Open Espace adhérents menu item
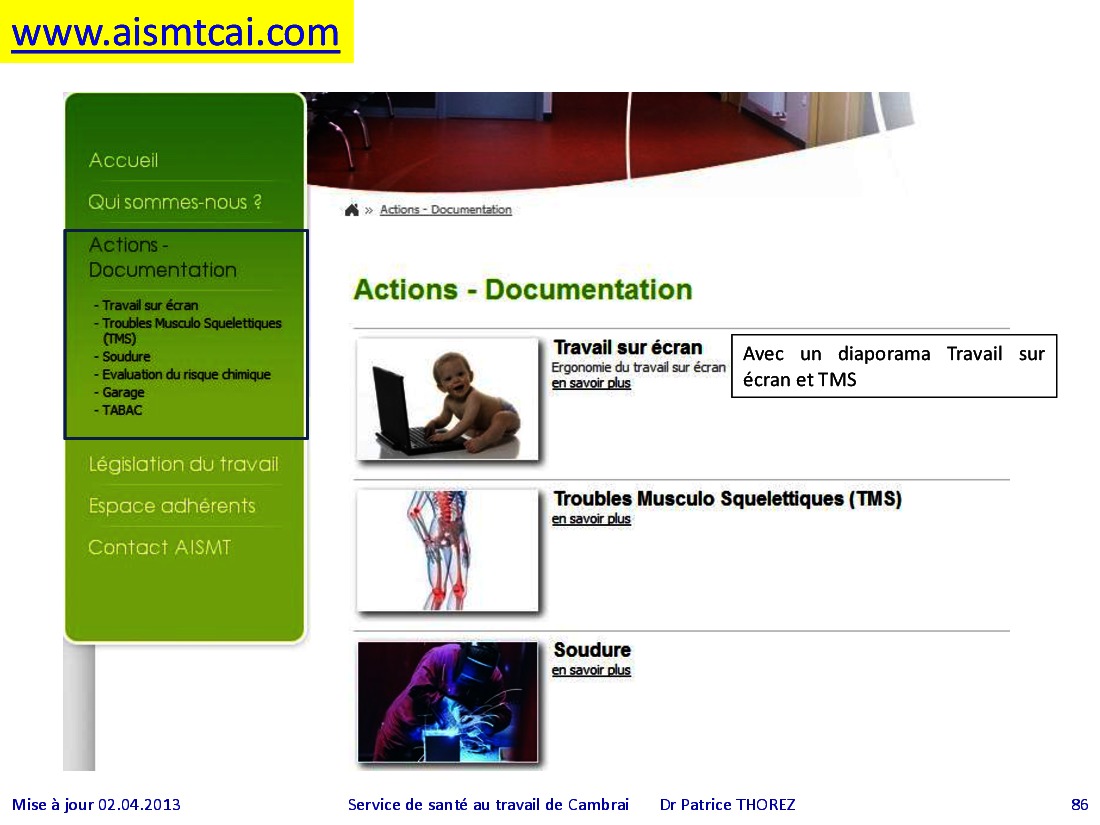The image size is (1100, 825). 172,506
